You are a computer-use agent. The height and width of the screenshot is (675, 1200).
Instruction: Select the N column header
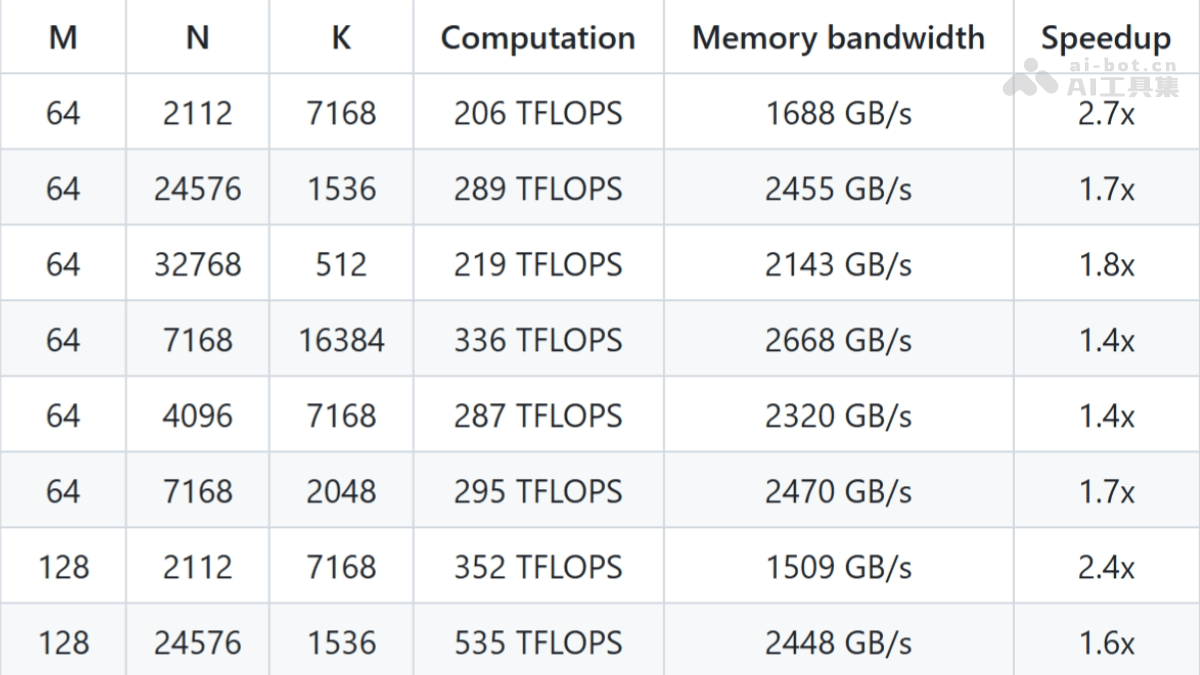[198, 38]
